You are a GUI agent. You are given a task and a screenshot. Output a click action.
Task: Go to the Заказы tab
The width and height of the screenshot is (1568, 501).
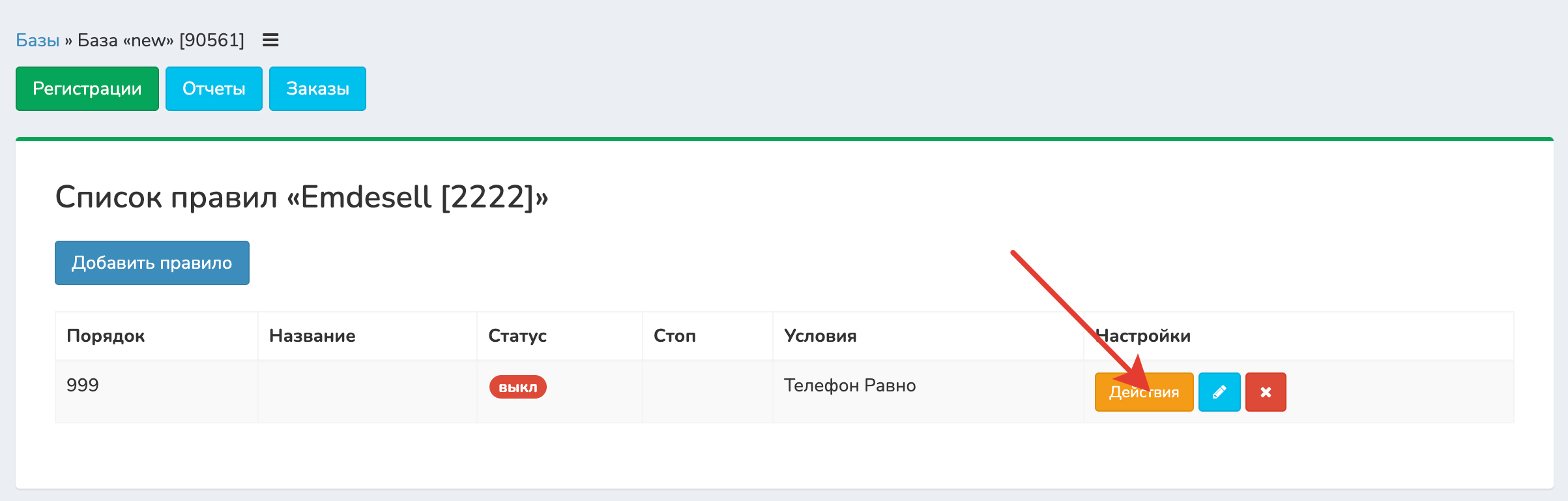[317, 89]
